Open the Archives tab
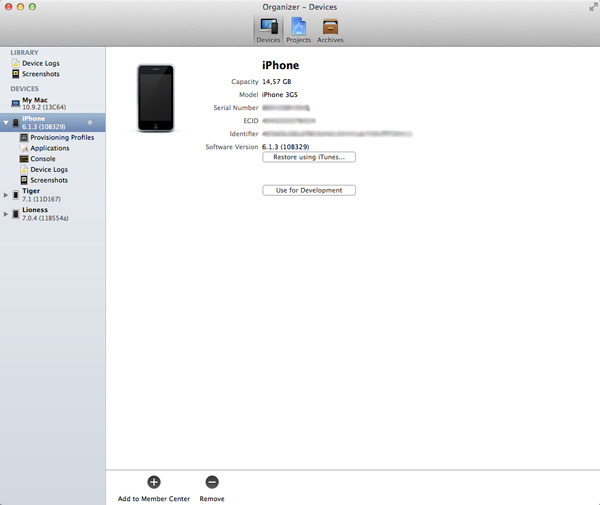This screenshot has height=505, width=600. [x=330, y=31]
